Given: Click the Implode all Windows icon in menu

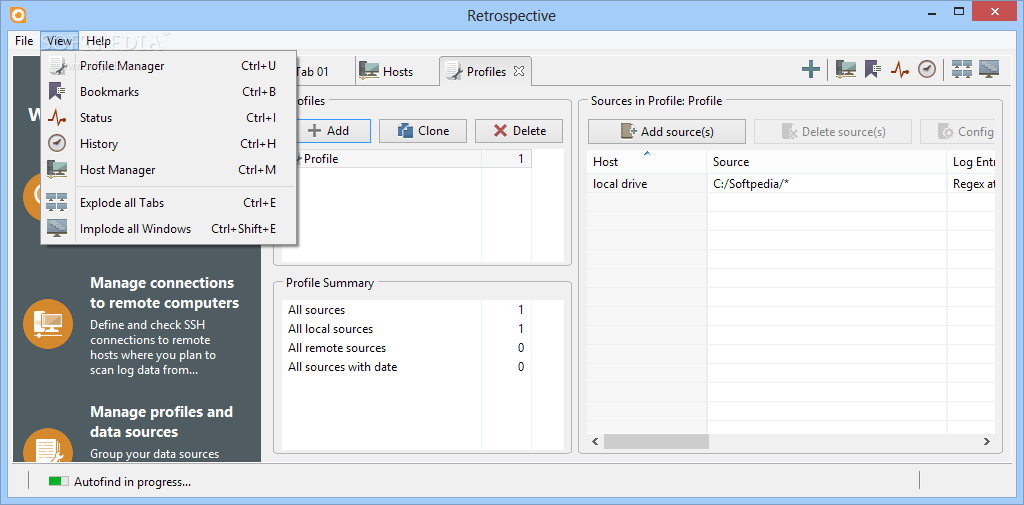Looking at the screenshot, I should (57, 229).
